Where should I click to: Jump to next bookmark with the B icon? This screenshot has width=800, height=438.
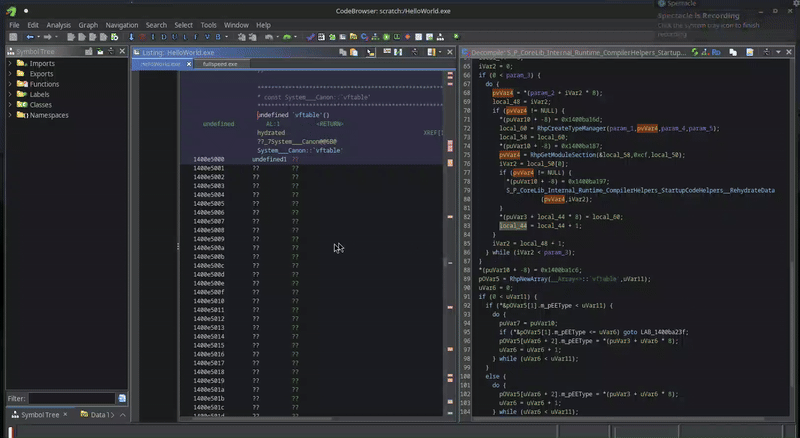pyautogui.click(x=218, y=37)
